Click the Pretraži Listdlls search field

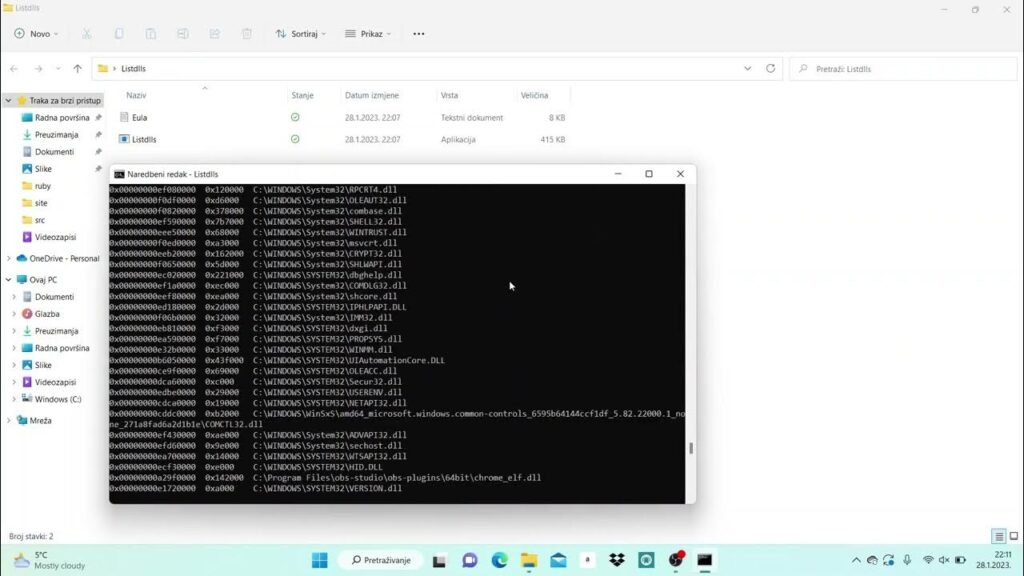tap(900, 69)
